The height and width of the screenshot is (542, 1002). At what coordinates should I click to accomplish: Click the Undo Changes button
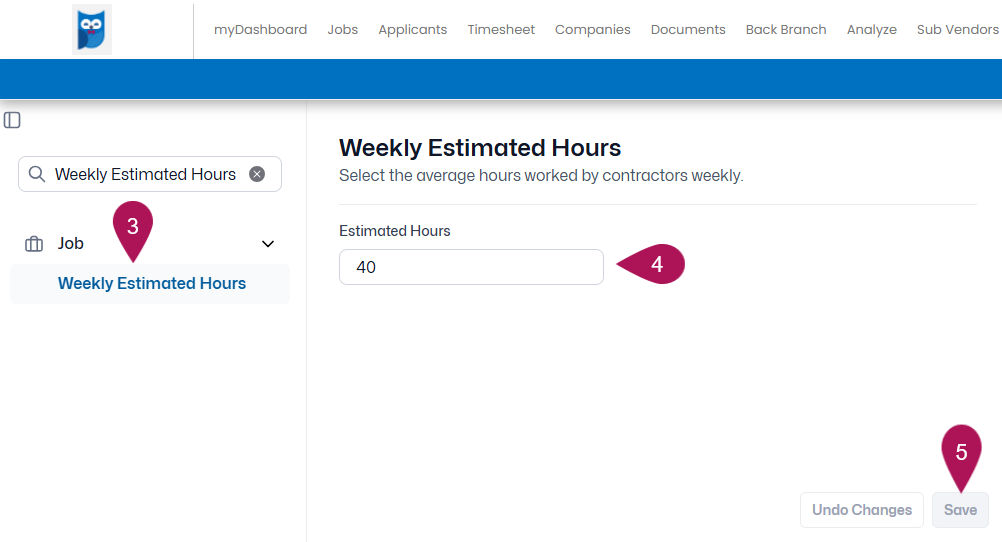861,510
